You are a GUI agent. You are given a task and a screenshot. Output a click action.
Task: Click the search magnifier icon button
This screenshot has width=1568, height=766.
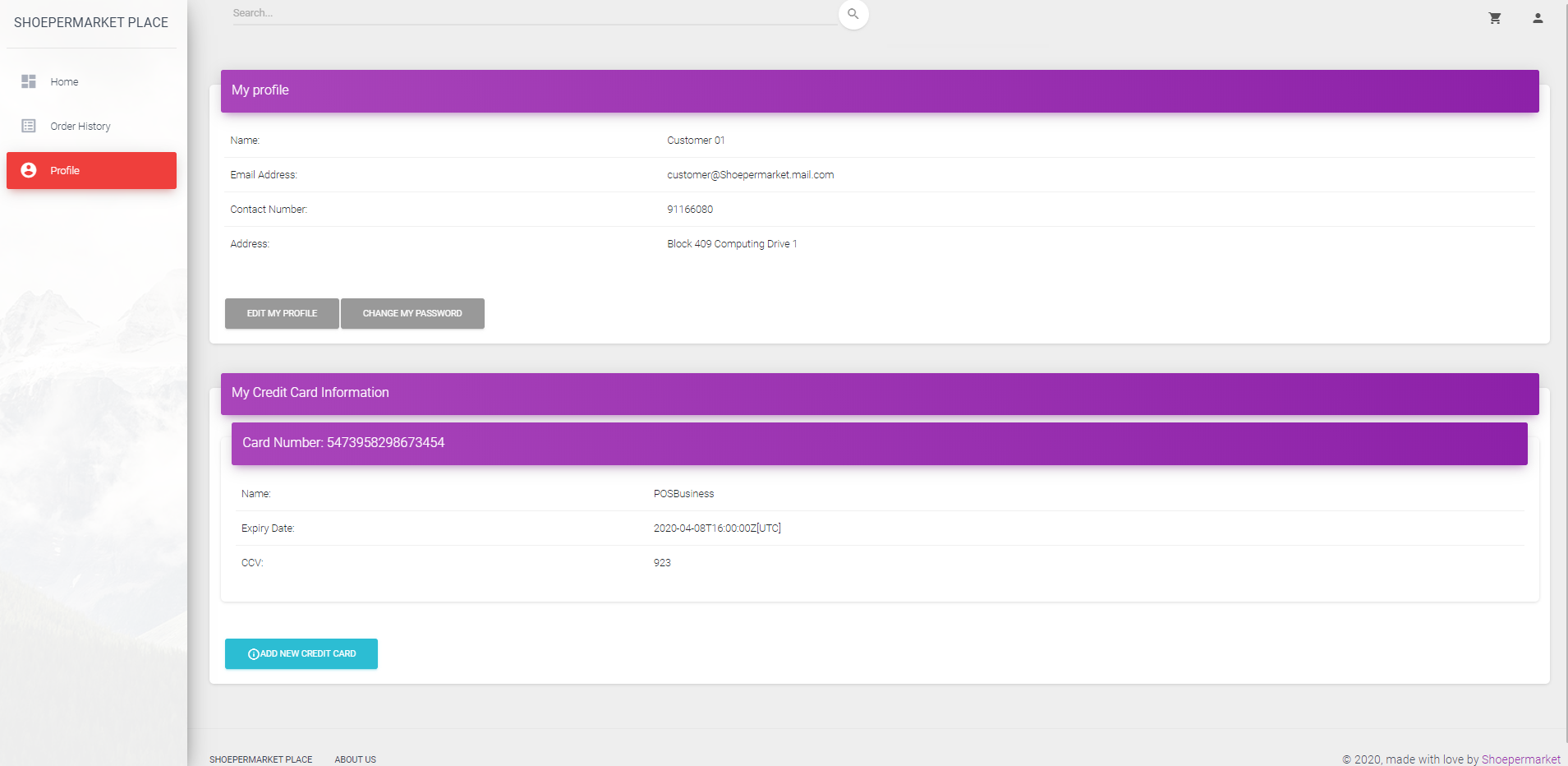853,14
